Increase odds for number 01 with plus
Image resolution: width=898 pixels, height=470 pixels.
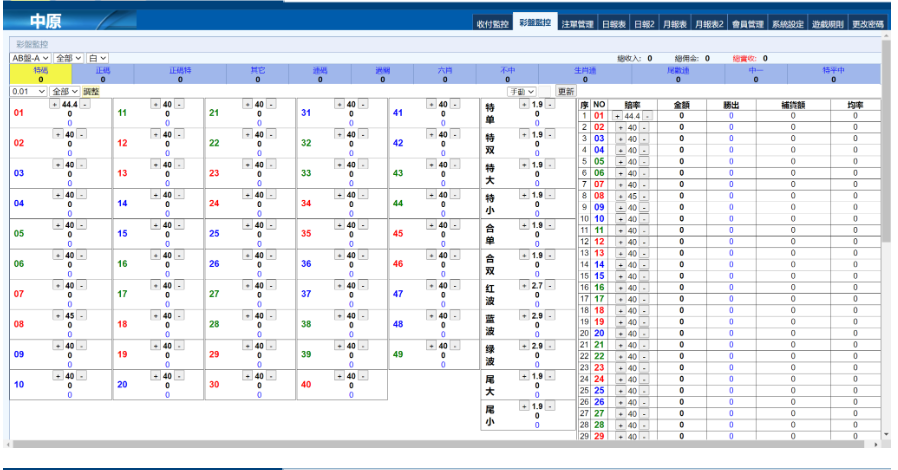tap(54, 104)
